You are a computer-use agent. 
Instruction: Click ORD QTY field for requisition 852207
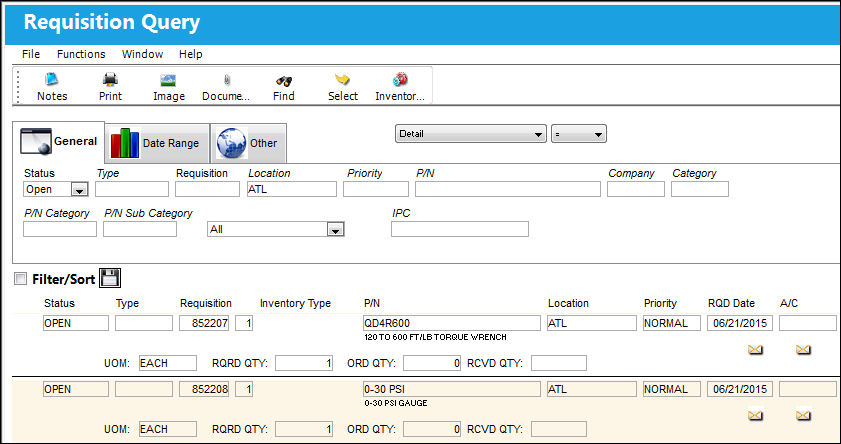tap(432, 363)
